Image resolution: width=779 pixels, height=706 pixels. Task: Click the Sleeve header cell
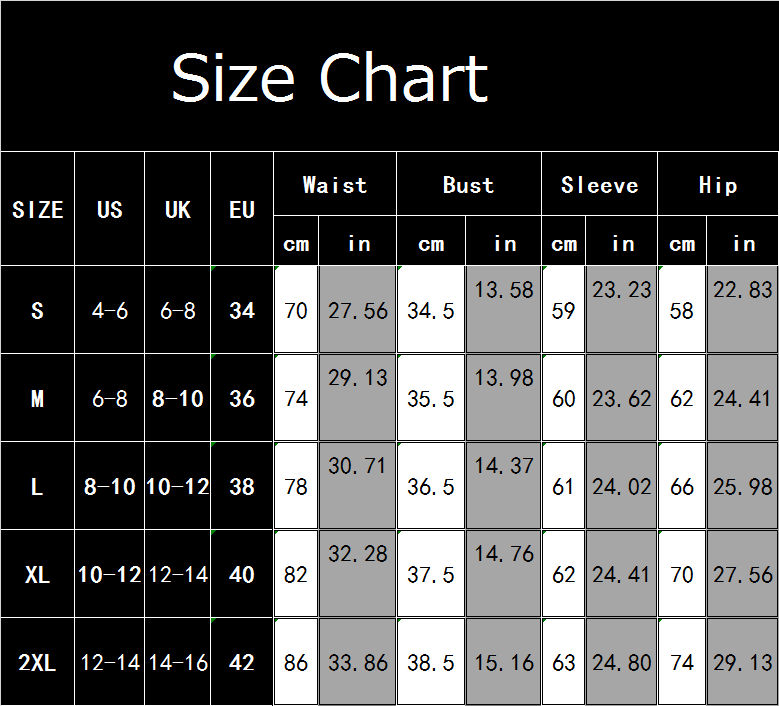pos(599,185)
